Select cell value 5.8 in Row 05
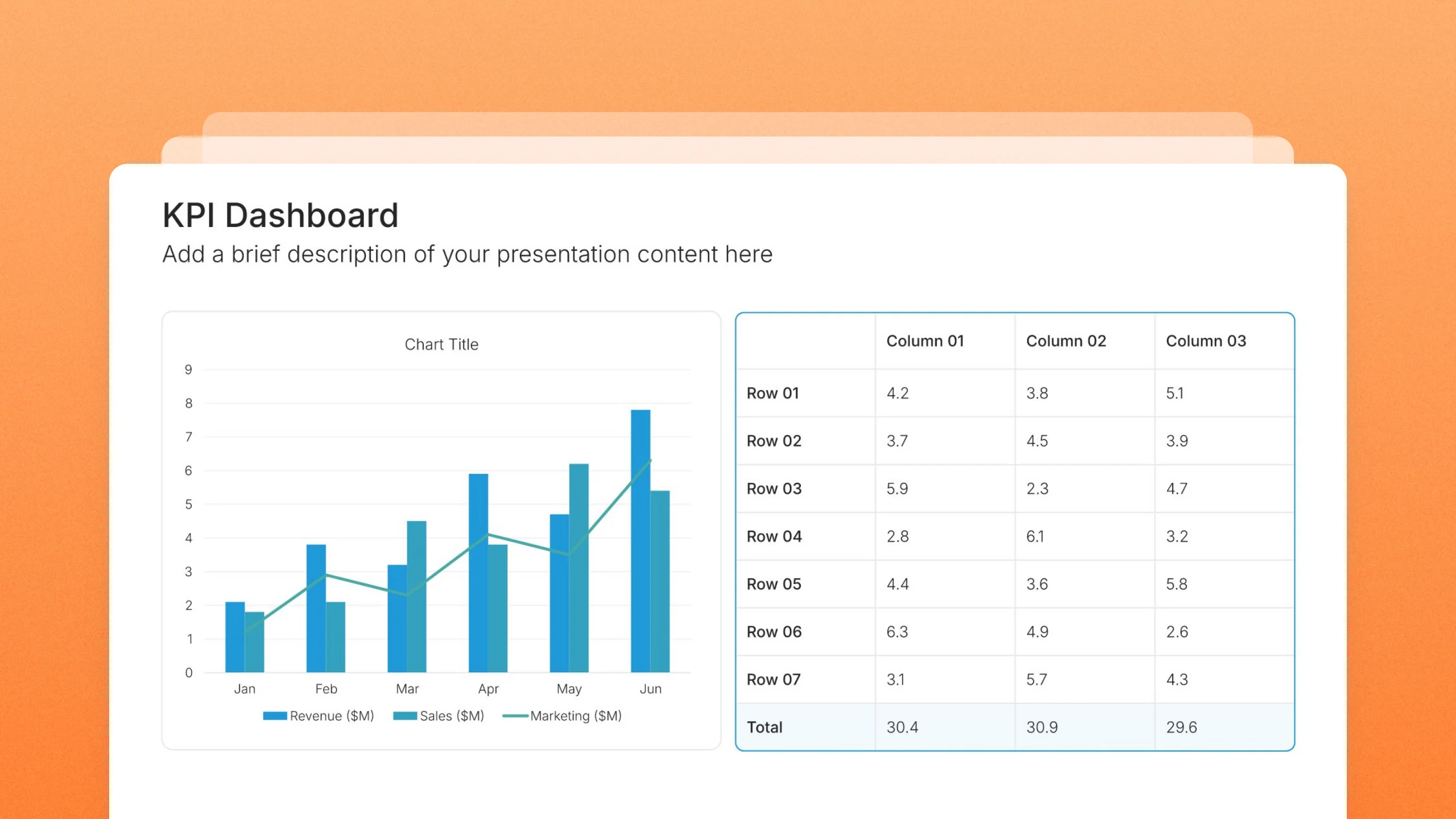Screen dimensions: 1456x819 pos(1177,584)
